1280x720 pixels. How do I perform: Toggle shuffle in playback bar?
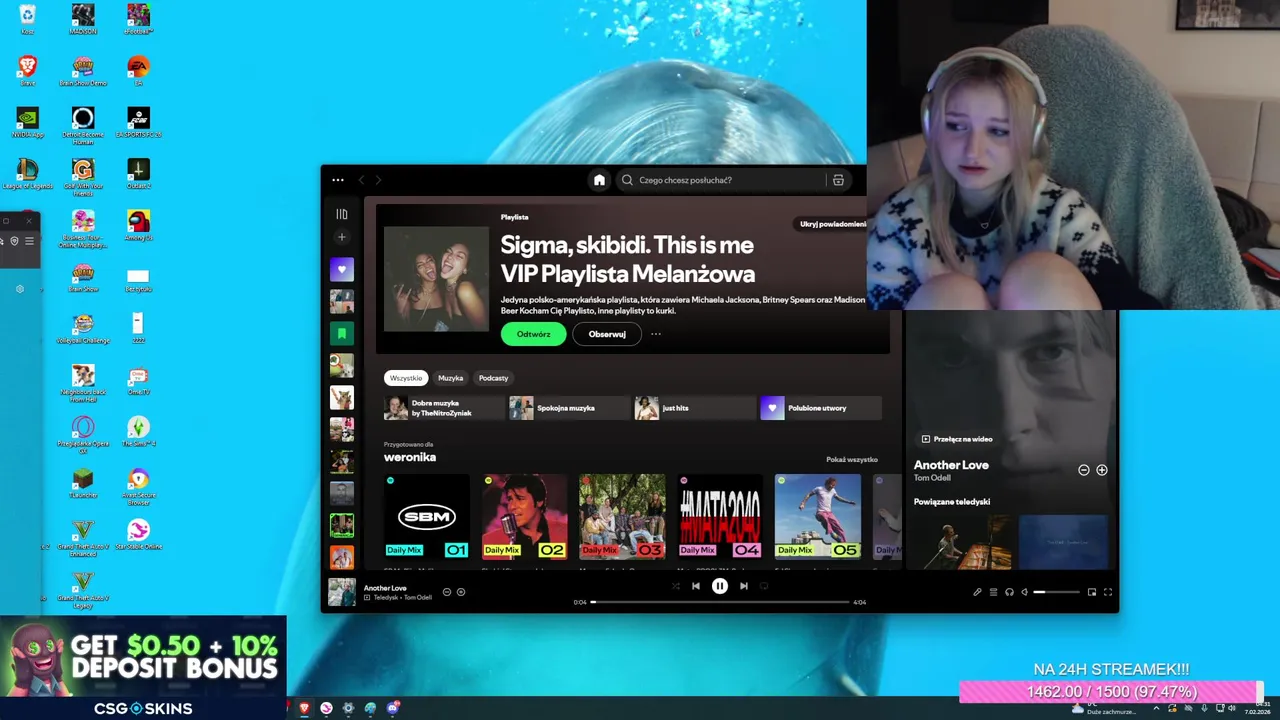675,586
